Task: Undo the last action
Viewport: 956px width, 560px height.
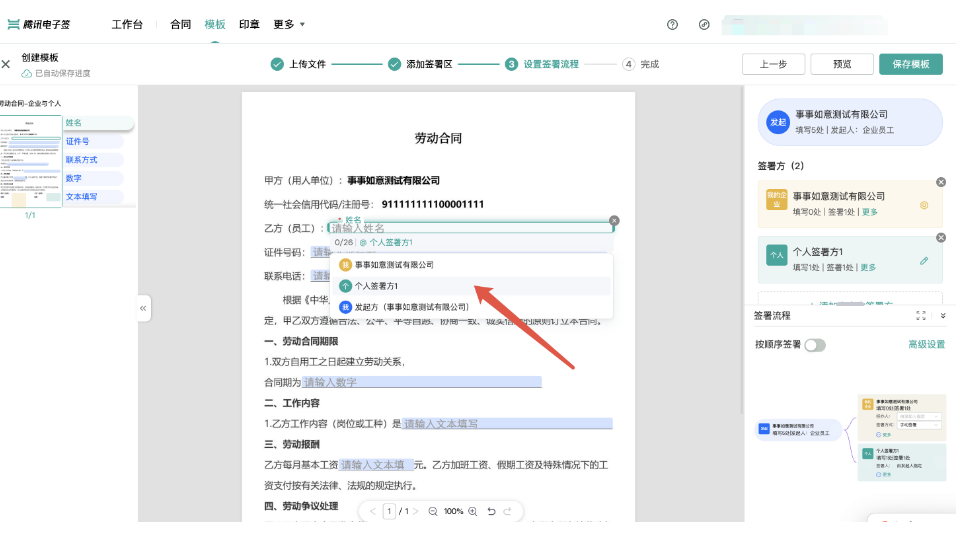Action: tap(491, 511)
